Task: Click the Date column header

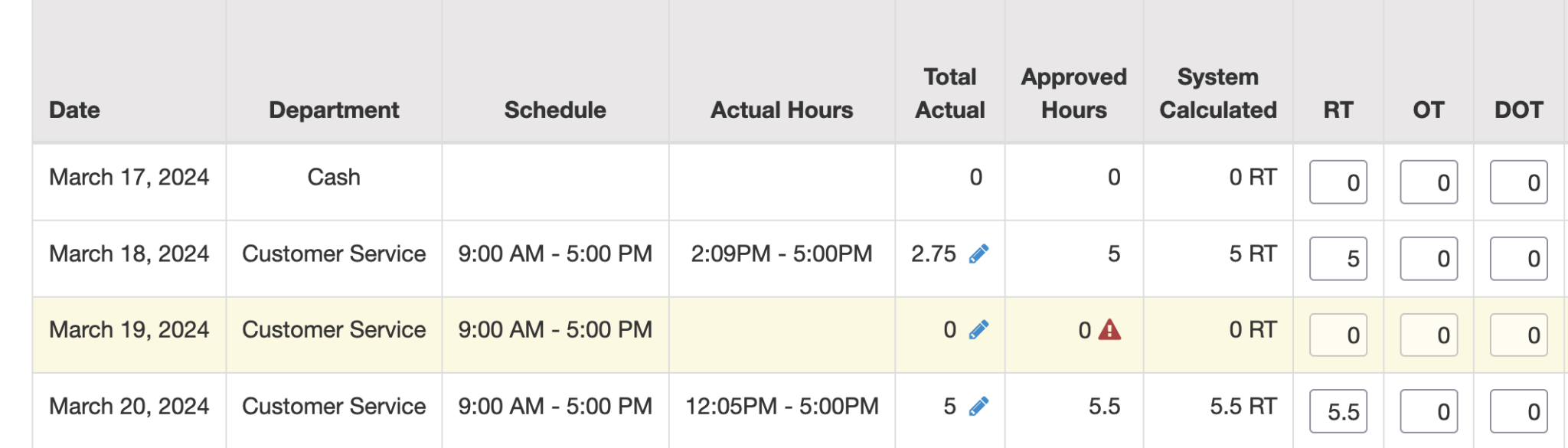Action: click(x=74, y=110)
